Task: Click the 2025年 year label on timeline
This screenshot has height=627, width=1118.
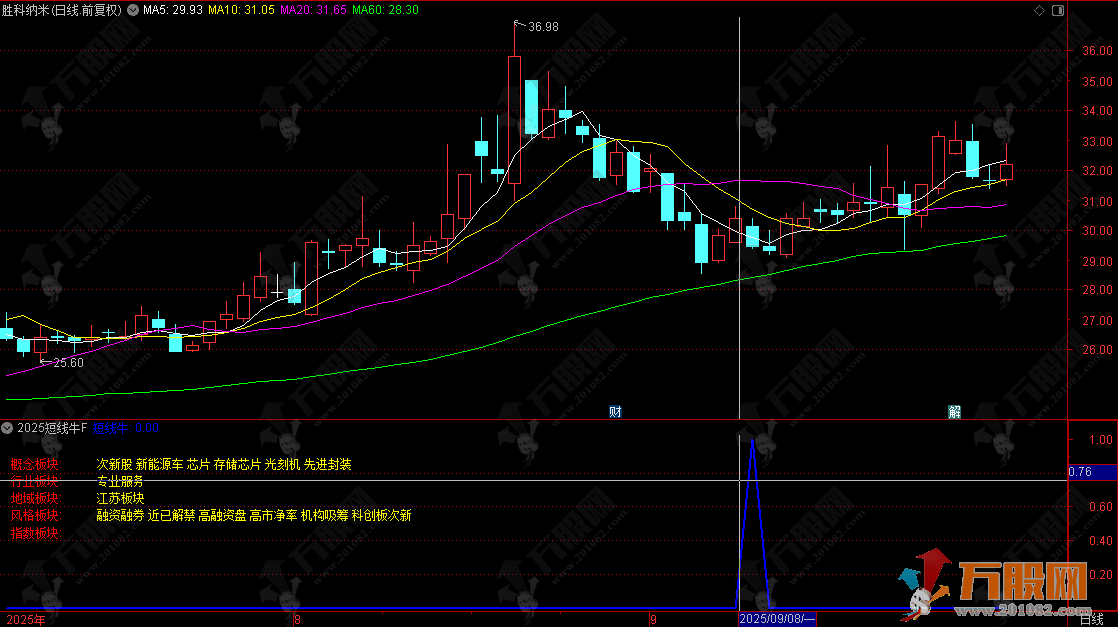Action: point(26,620)
